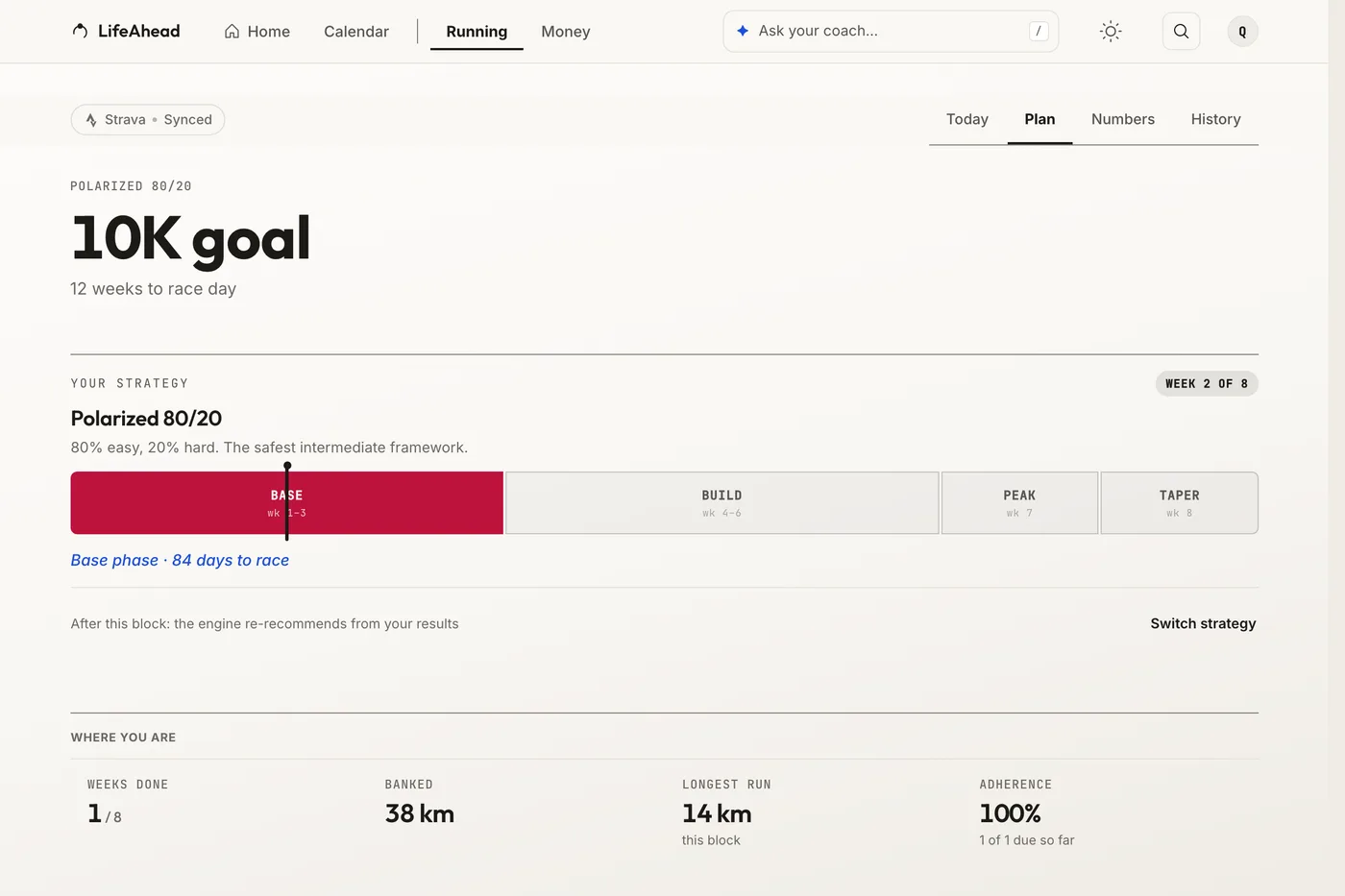Open search with the magnifier icon
Image resolution: width=1345 pixels, height=896 pixels.
tap(1181, 32)
